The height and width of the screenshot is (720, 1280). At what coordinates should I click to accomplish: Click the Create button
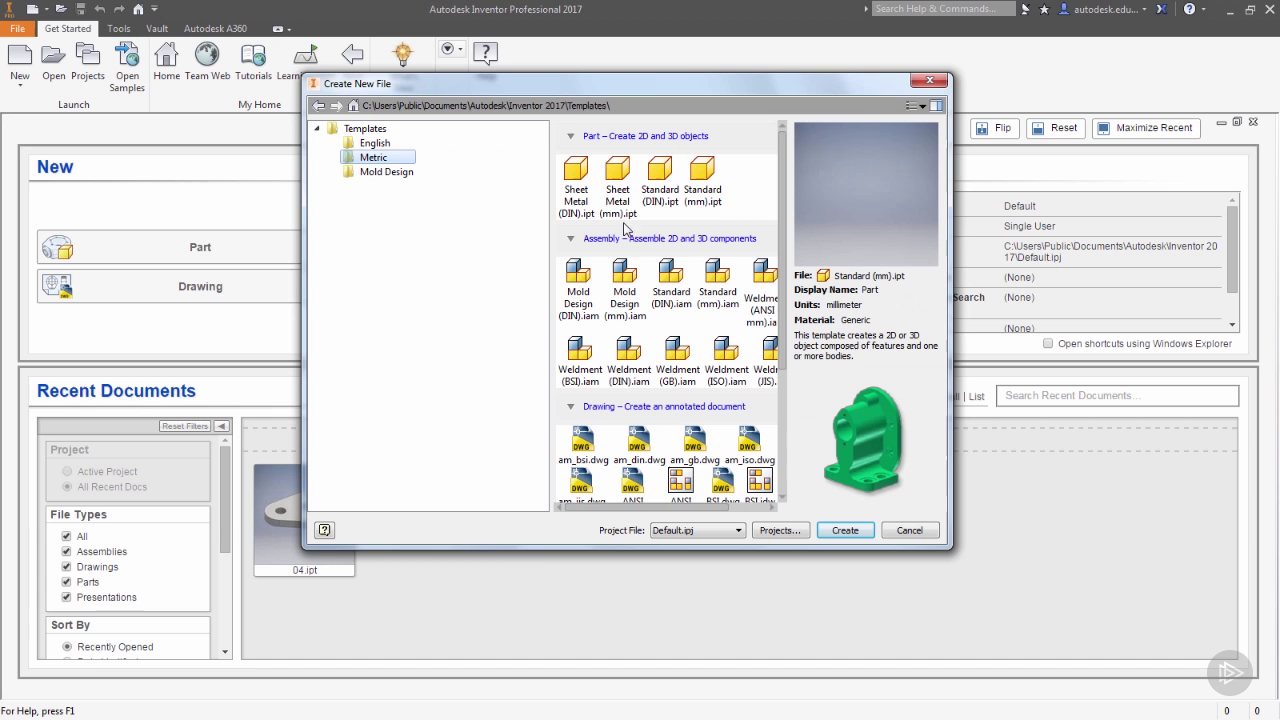coord(845,530)
